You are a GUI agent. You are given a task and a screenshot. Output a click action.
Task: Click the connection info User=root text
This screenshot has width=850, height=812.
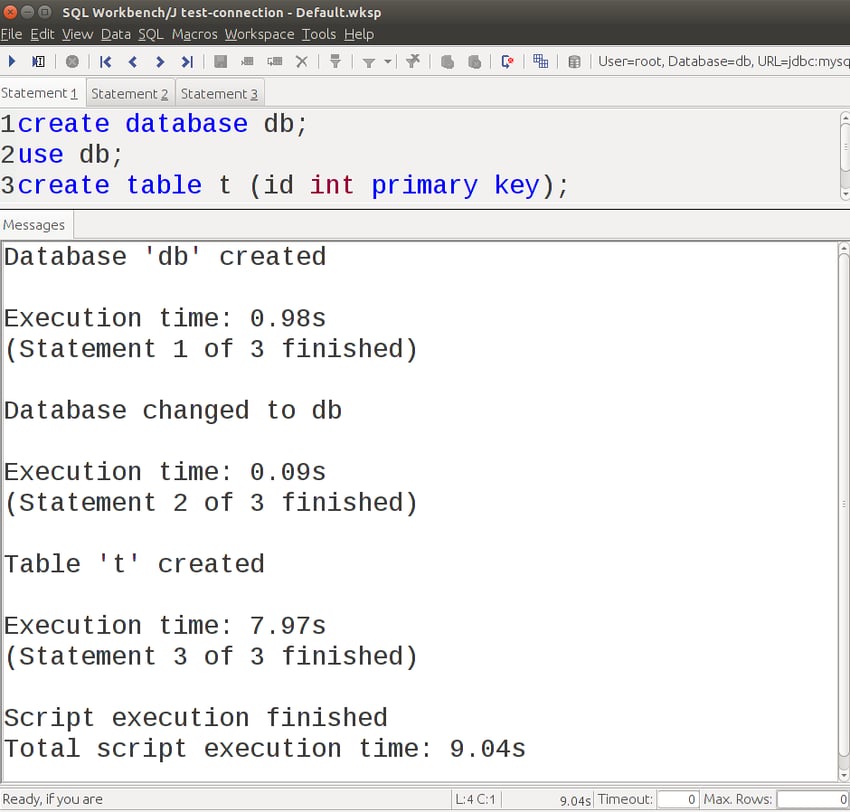[723, 61]
